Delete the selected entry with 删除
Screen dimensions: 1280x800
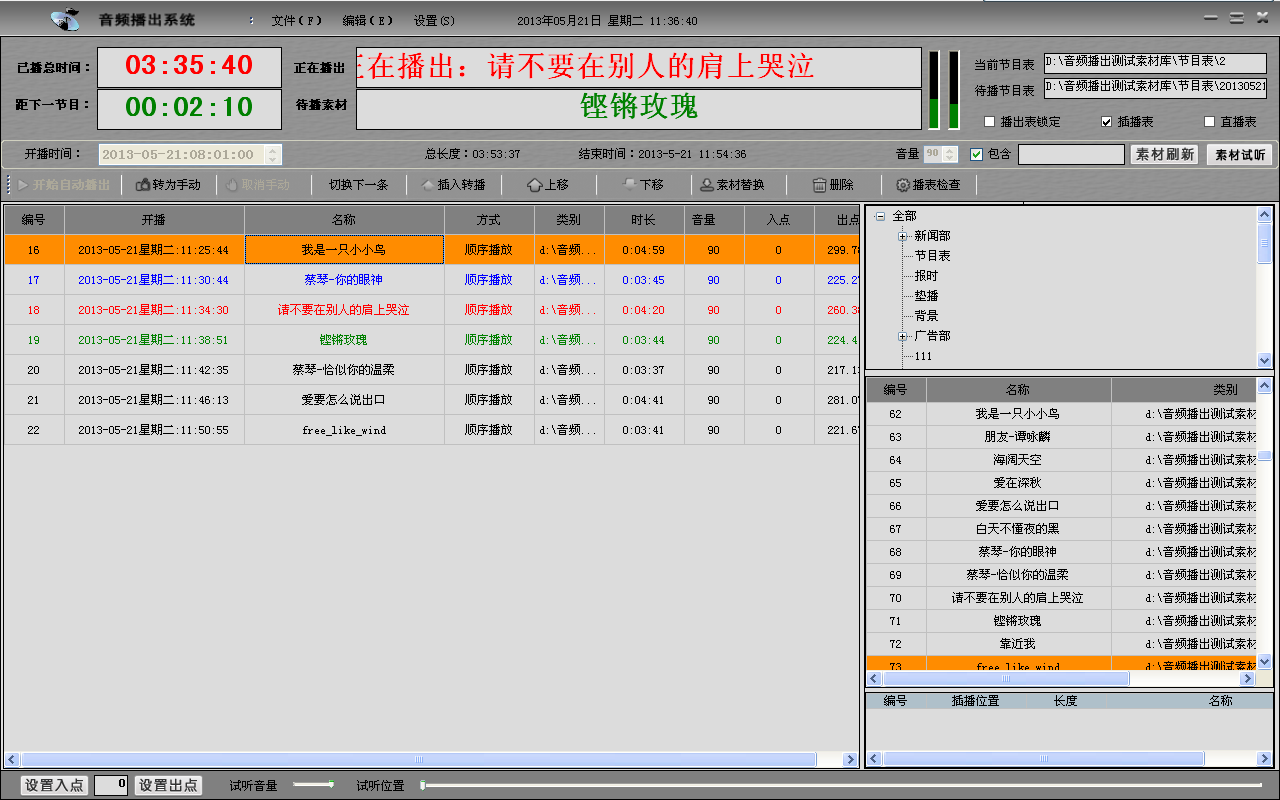point(819,185)
